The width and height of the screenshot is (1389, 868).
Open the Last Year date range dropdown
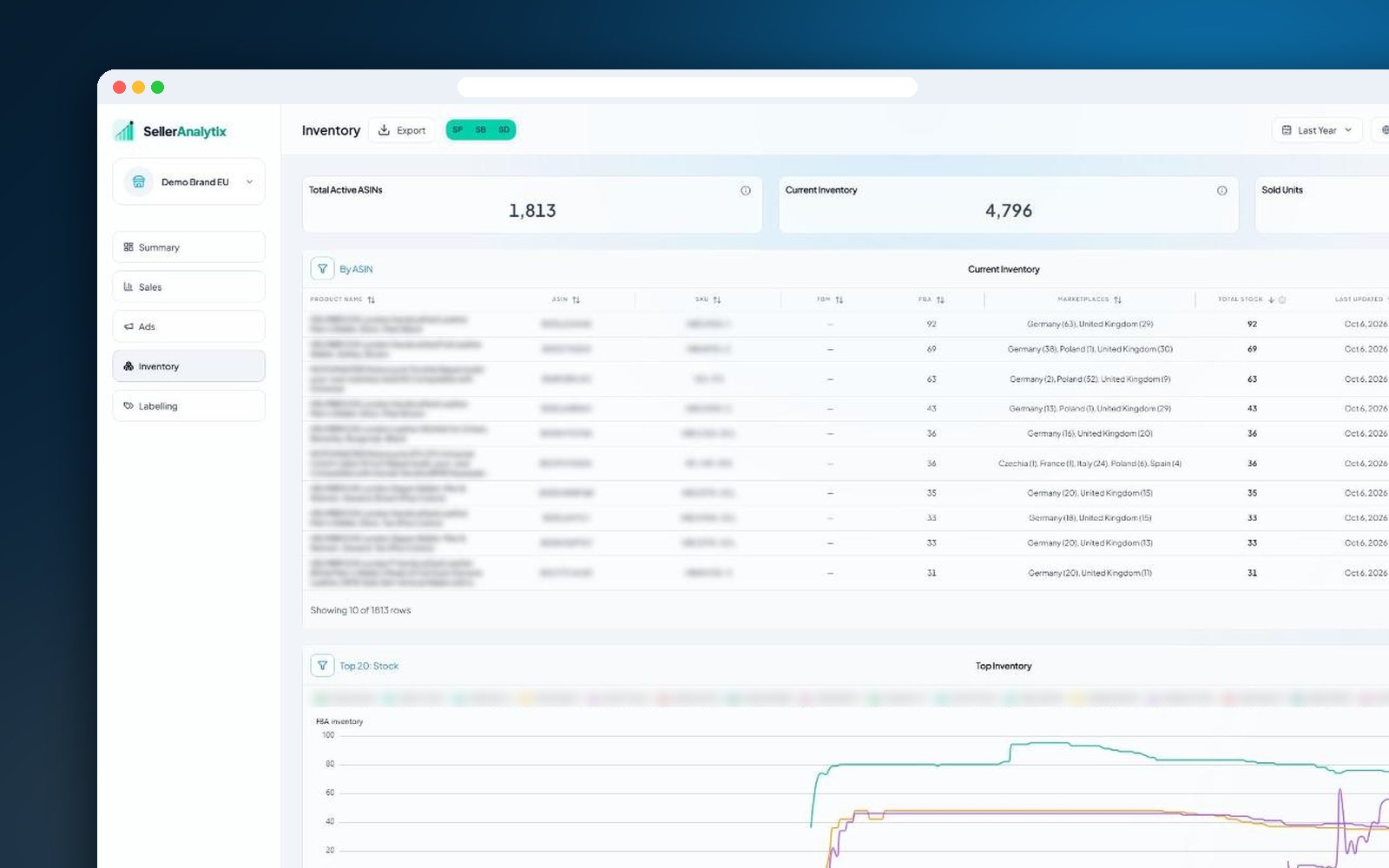[x=1317, y=130]
